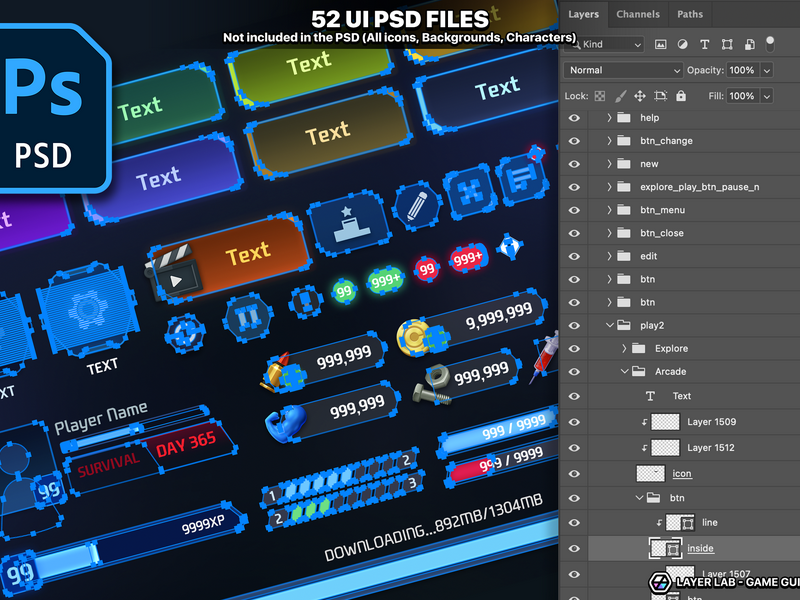Screen dimensions: 800x600
Task: Click the Photoshop PSD logo badge
Action: click(x=54, y=108)
